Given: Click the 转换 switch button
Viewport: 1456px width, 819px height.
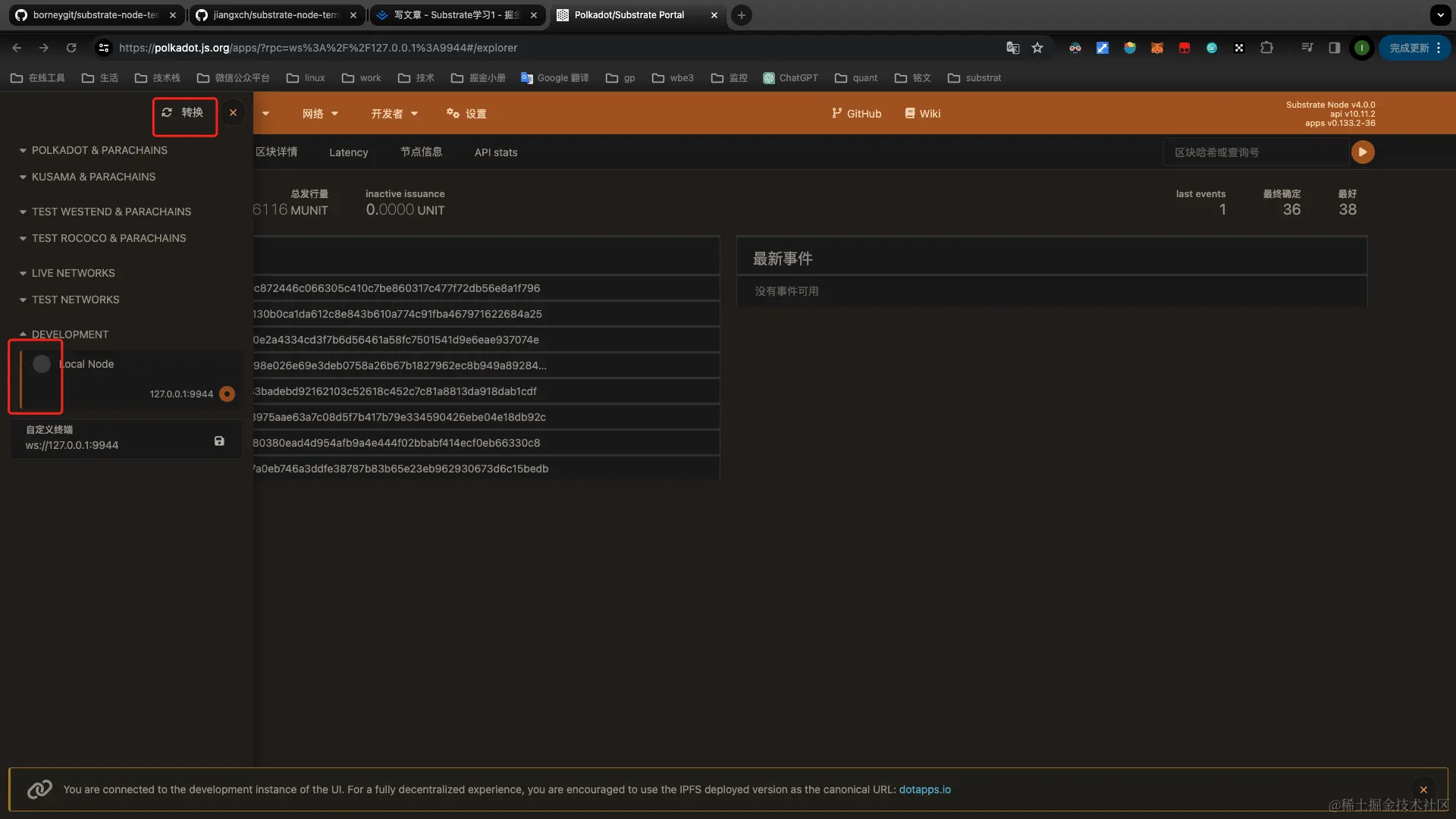Looking at the screenshot, I should pos(184,113).
